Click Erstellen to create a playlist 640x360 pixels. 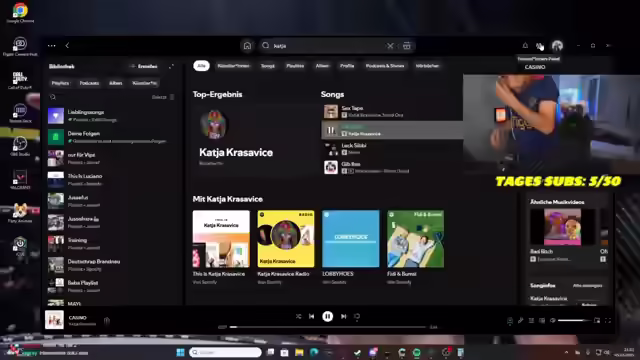(144, 66)
